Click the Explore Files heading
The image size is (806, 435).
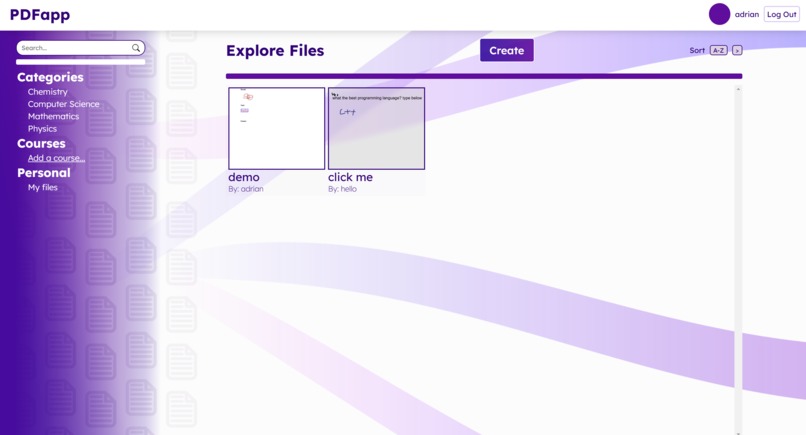tap(275, 50)
